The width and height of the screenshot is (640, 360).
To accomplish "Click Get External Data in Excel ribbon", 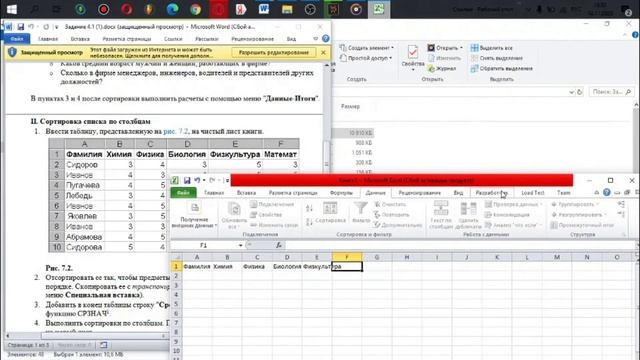I will pyautogui.click(x=194, y=214).
